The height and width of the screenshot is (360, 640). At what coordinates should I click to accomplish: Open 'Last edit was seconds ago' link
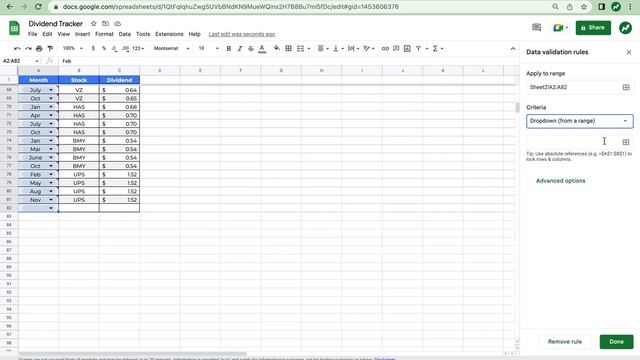[x=242, y=34]
